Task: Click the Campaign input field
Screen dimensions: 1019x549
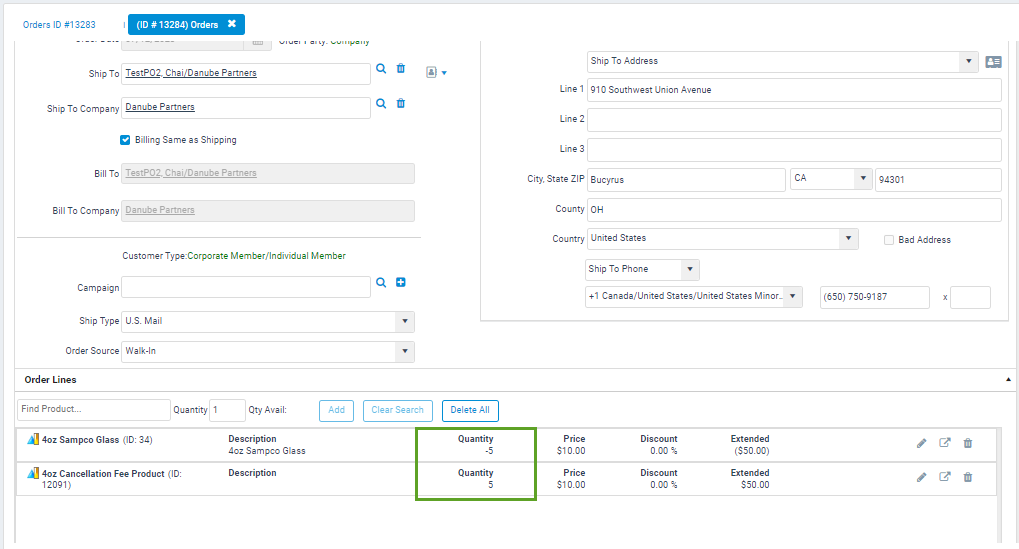Action: coord(246,287)
